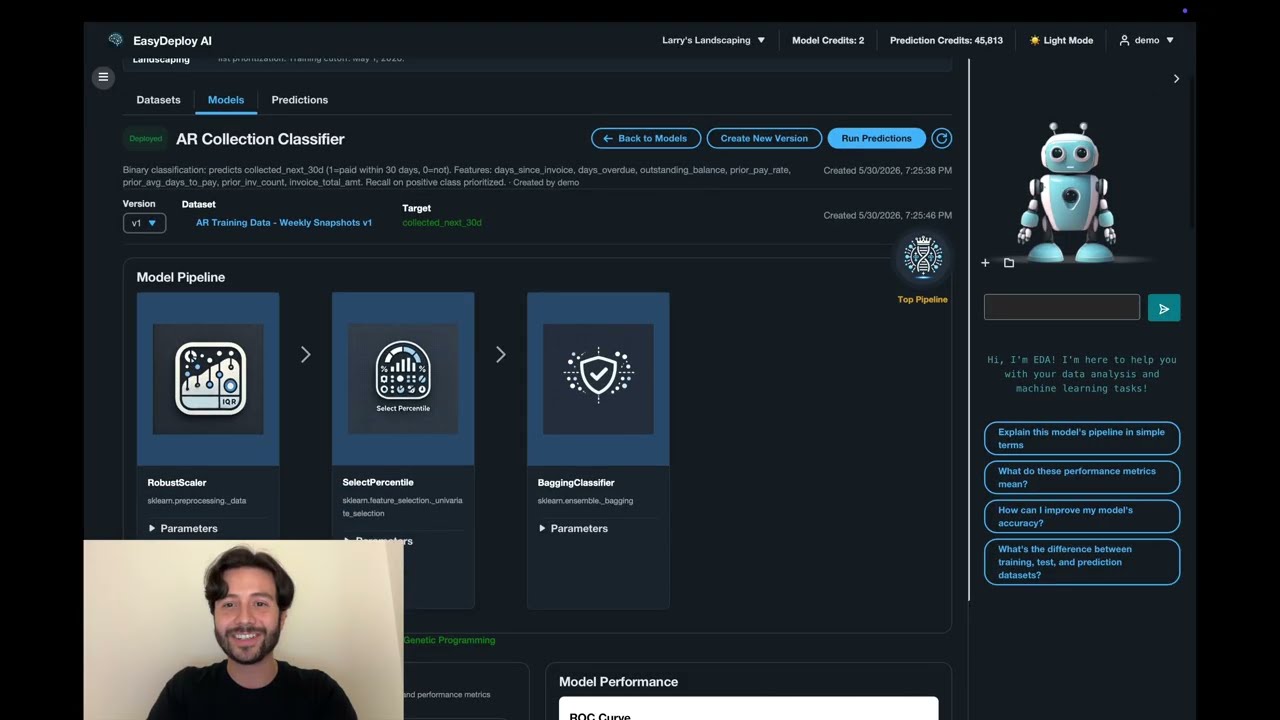Click the Created 5/30/2026, 7:25:46 PM timestamp
This screenshot has height=720, width=1280.
[x=888, y=215]
